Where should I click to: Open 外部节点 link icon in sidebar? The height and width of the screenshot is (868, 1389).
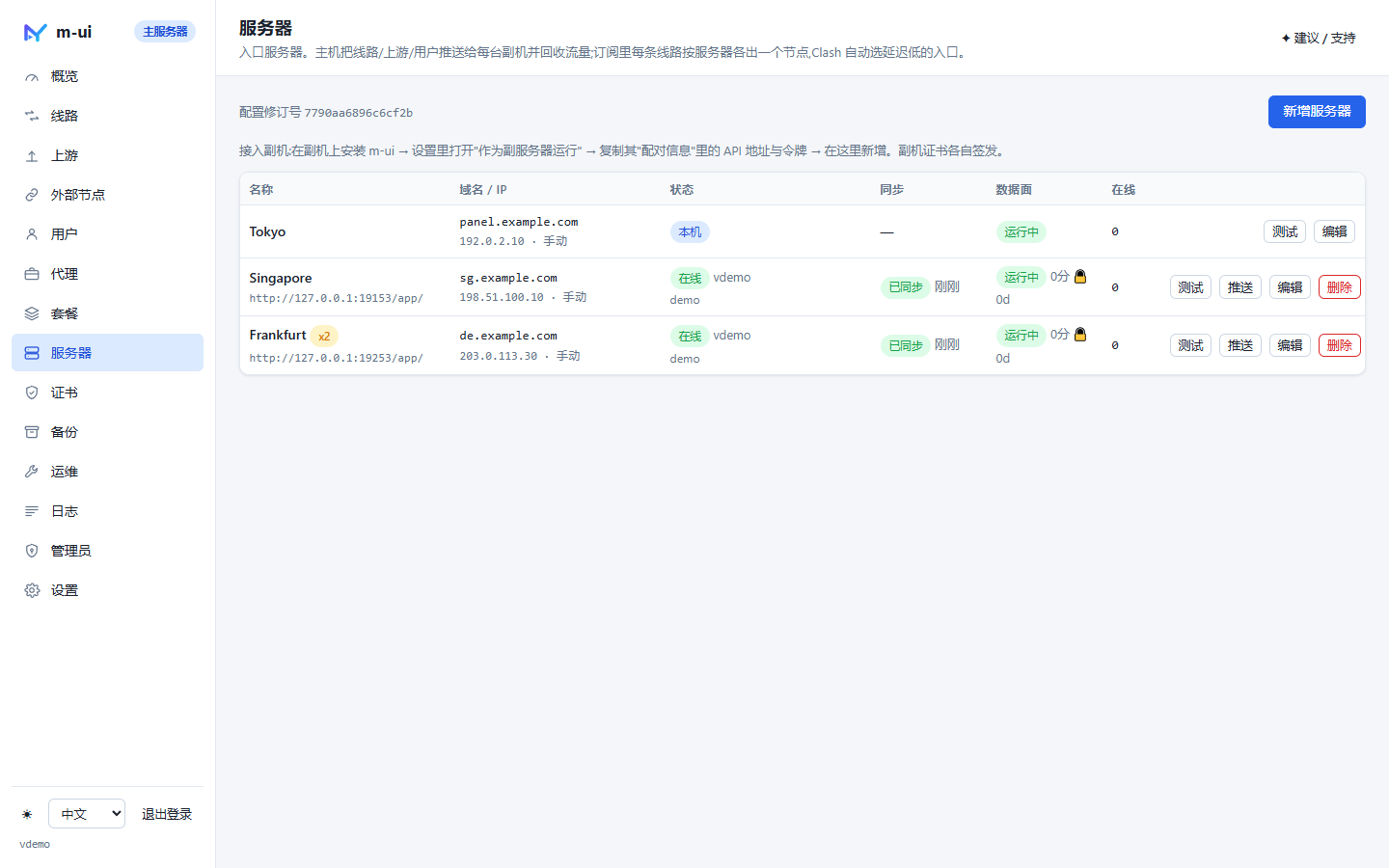32,196
